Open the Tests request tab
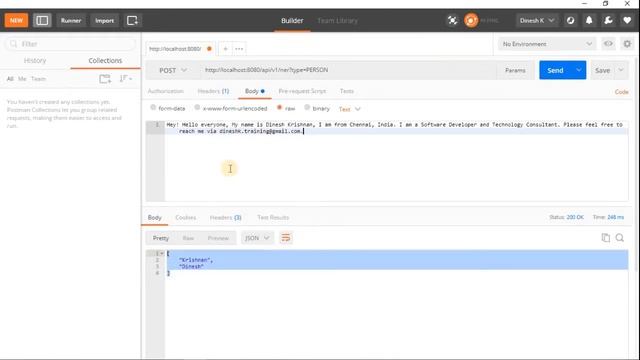The image size is (640, 360). (x=347, y=91)
